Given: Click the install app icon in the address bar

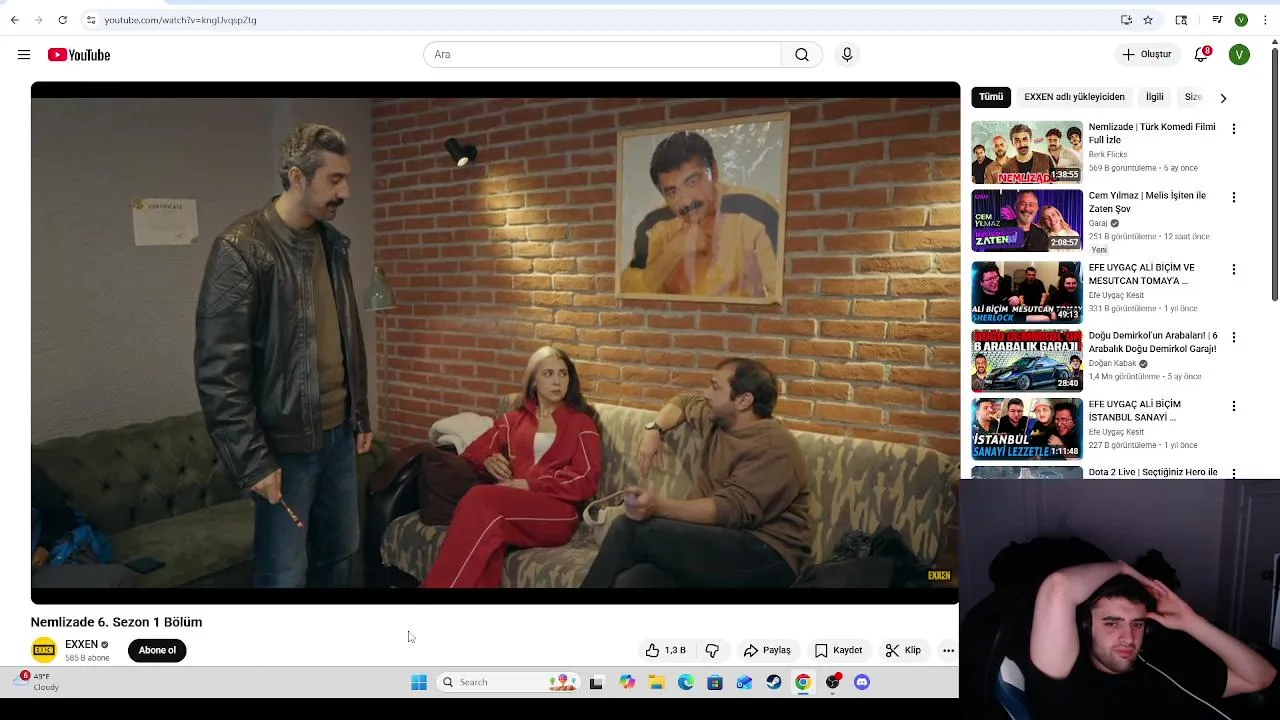Looking at the screenshot, I should point(1126,20).
